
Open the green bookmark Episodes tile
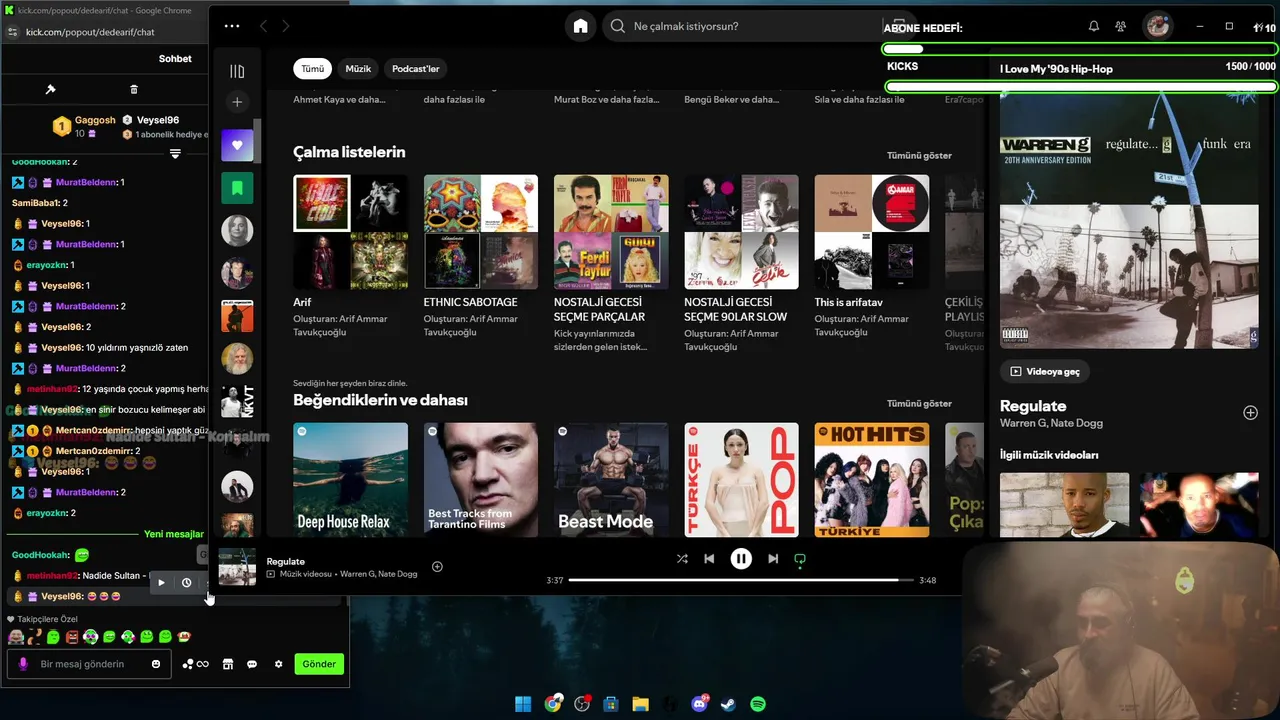[x=237, y=188]
